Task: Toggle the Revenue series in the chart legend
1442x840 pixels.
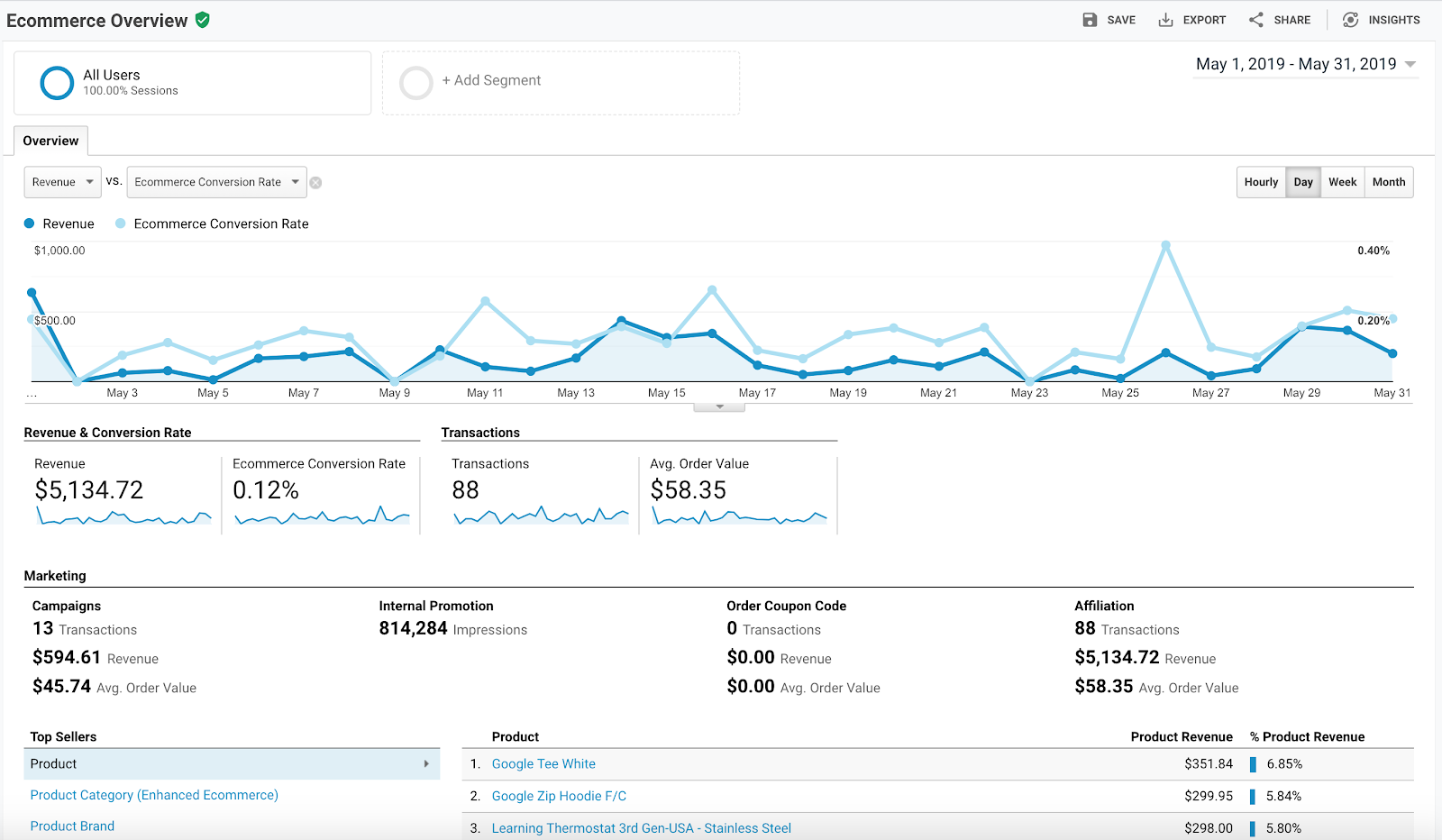Action: (x=59, y=224)
